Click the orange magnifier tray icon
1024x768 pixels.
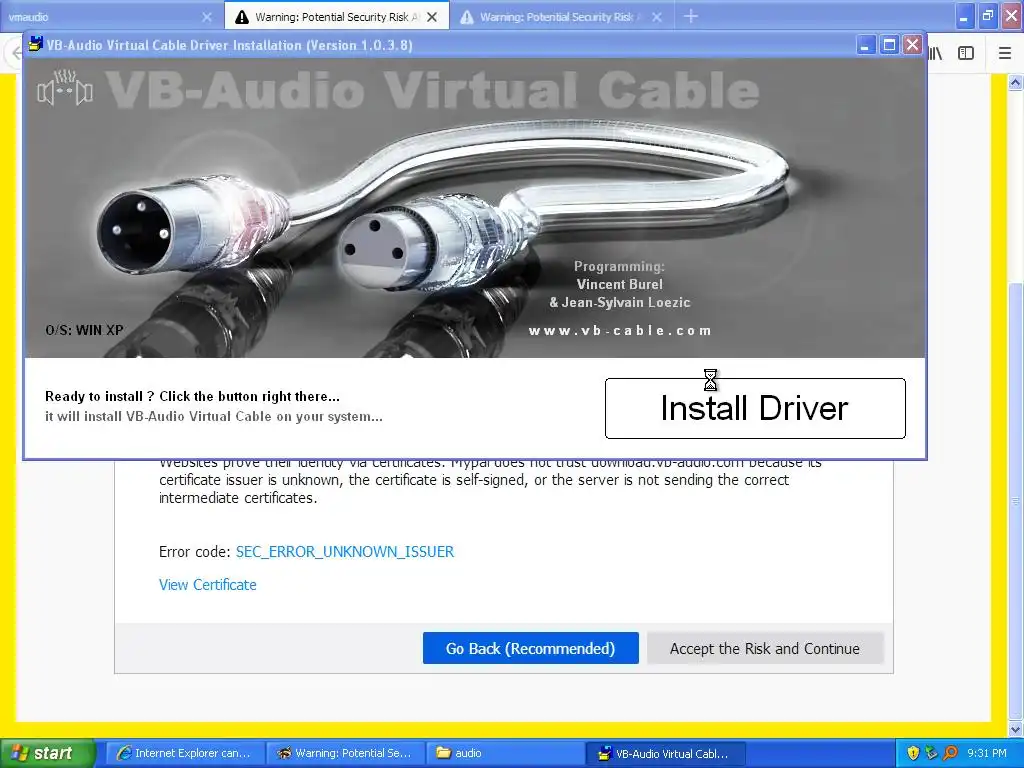click(950, 753)
